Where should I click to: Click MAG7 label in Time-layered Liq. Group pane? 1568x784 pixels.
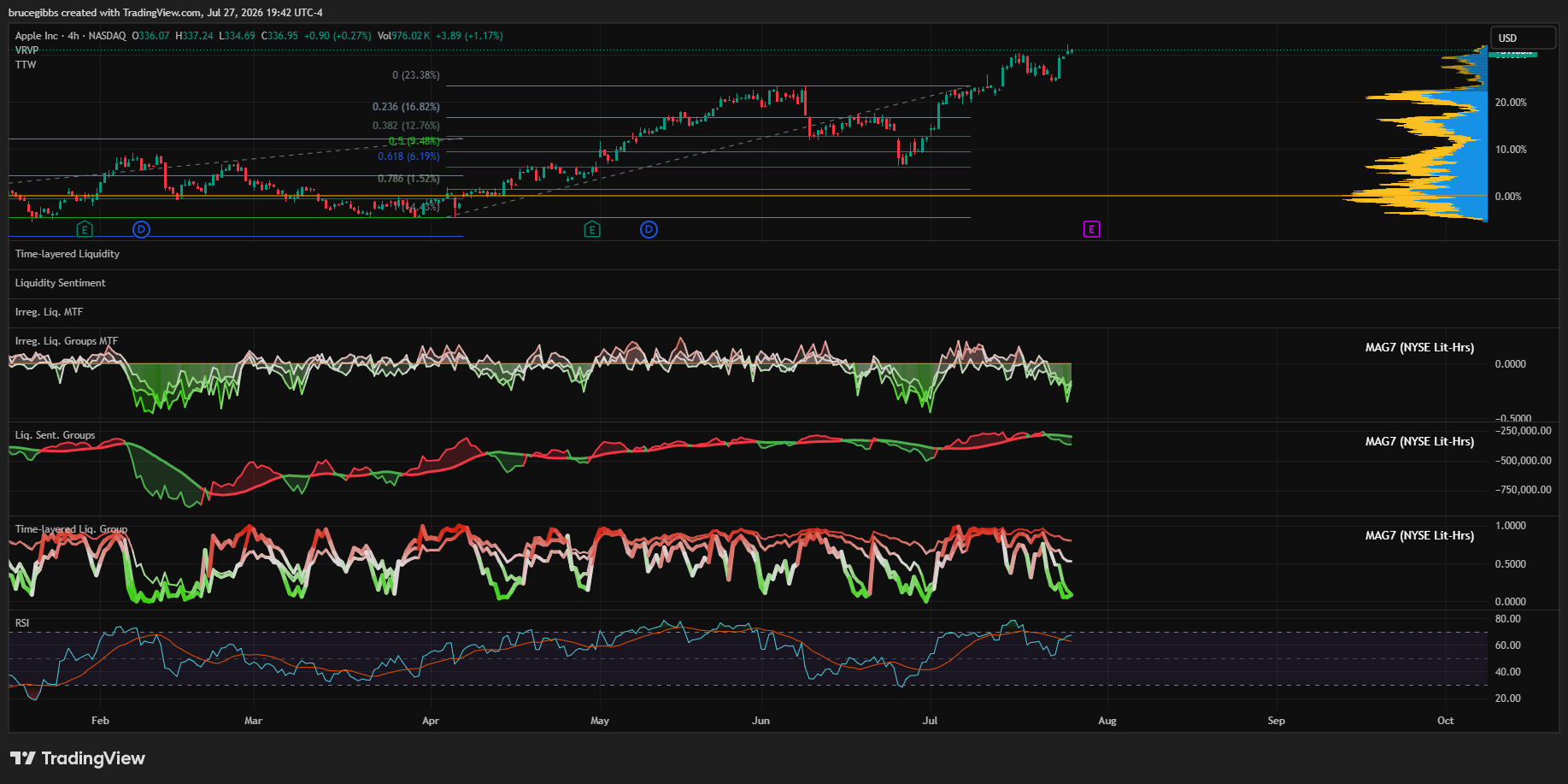[x=1419, y=536]
